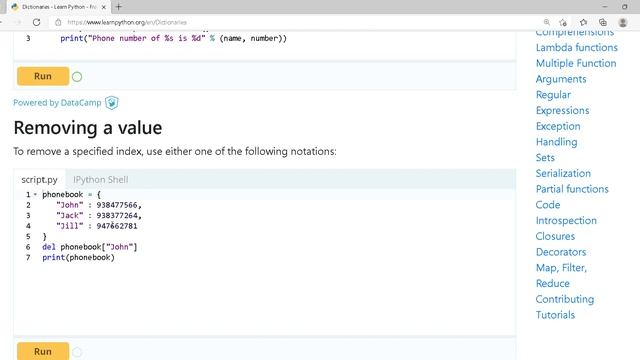This screenshot has height=360, width=640.
Task: Open the Sets tutorial link
Action: click(x=545, y=158)
